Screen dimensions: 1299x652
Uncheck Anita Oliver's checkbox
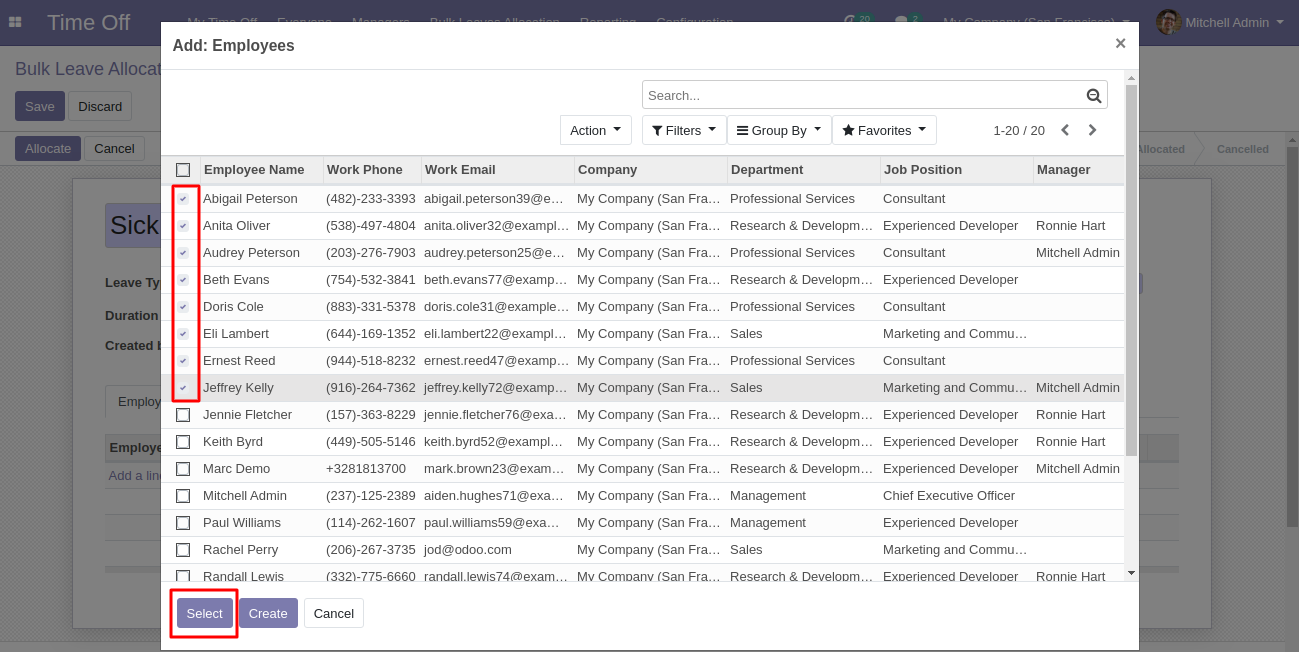pyautogui.click(x=183, y=226)
